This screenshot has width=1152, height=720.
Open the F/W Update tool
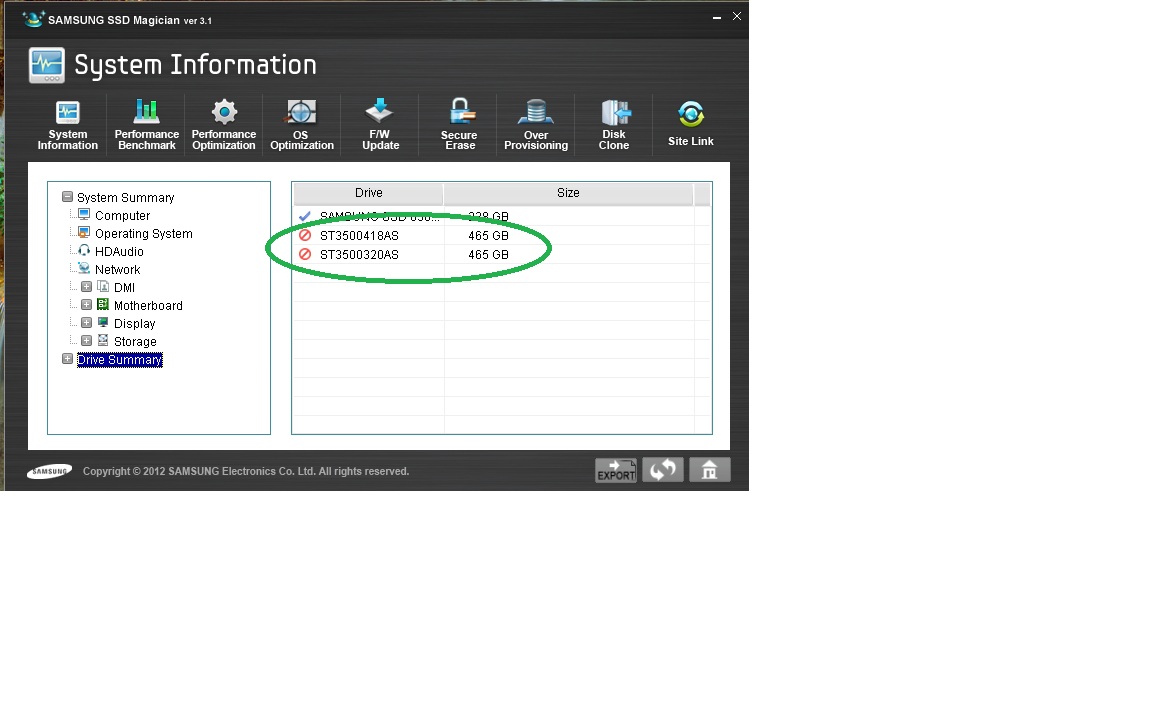pyautogui.click(x=380, y=125)
